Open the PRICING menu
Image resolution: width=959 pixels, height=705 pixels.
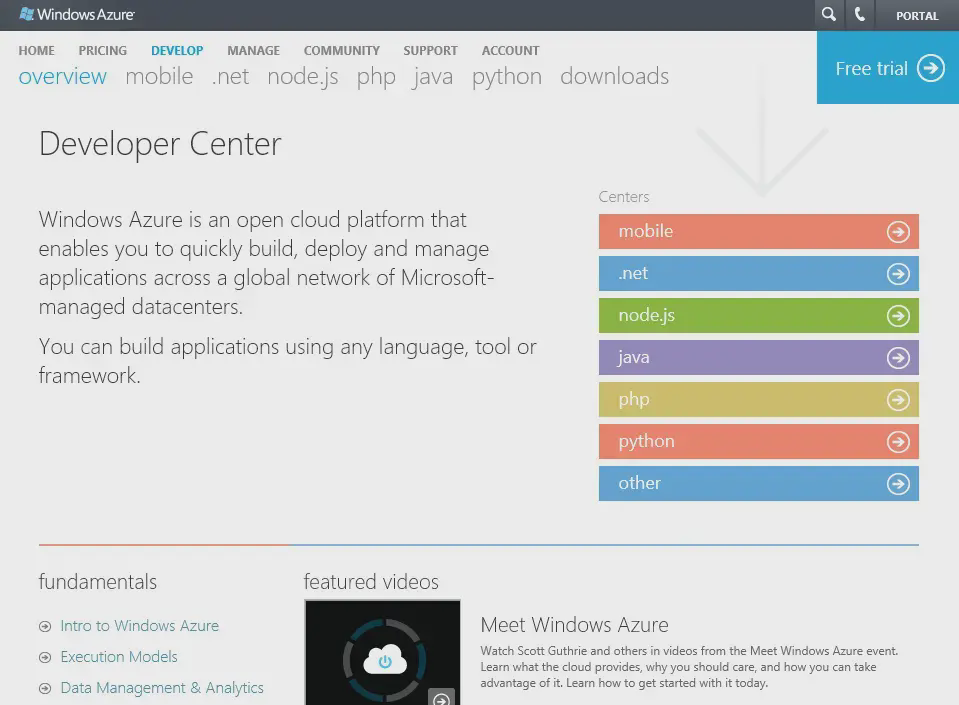coord(103,50)
